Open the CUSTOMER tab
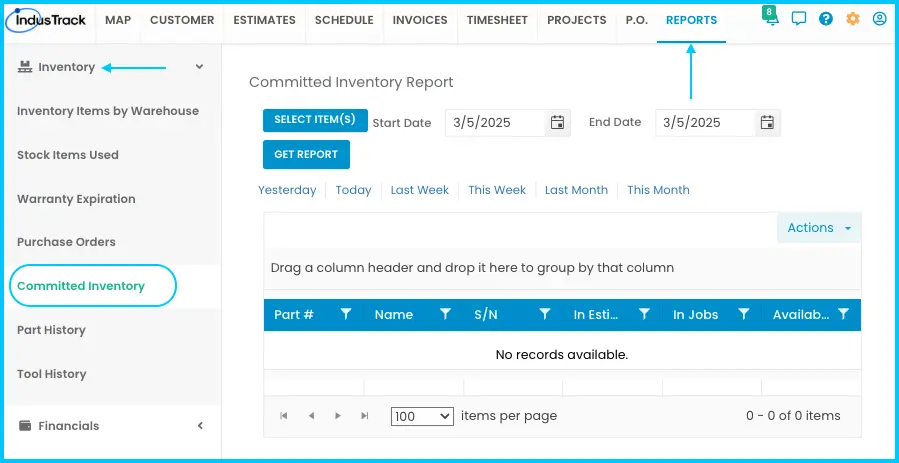The height and width of the screenshot is (463, 899). click(182, 20)
